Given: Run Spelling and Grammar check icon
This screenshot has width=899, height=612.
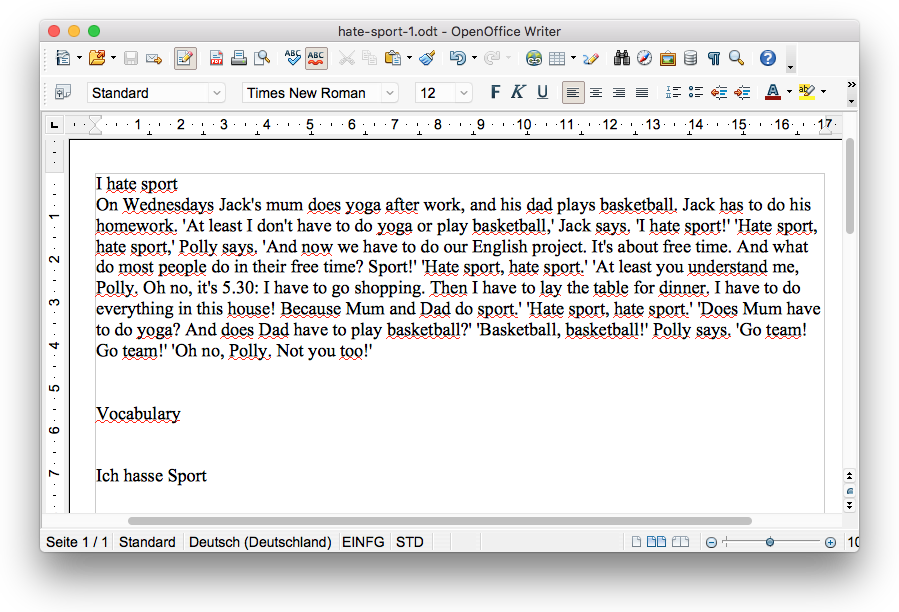Looking at the screenshot, I should point(292,58).
